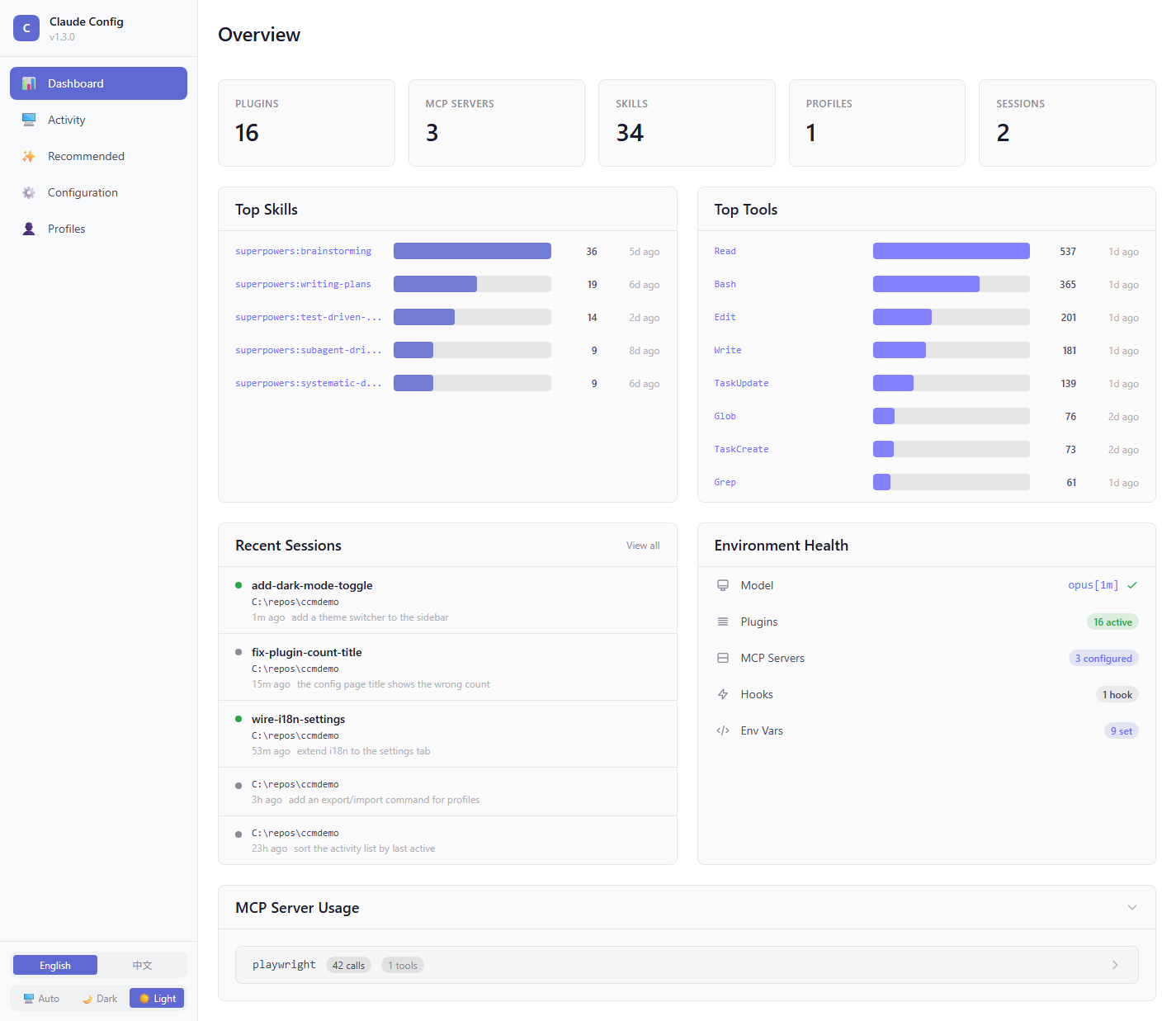
Task: Click the Configuration gear icon
Action: (29, 192)
